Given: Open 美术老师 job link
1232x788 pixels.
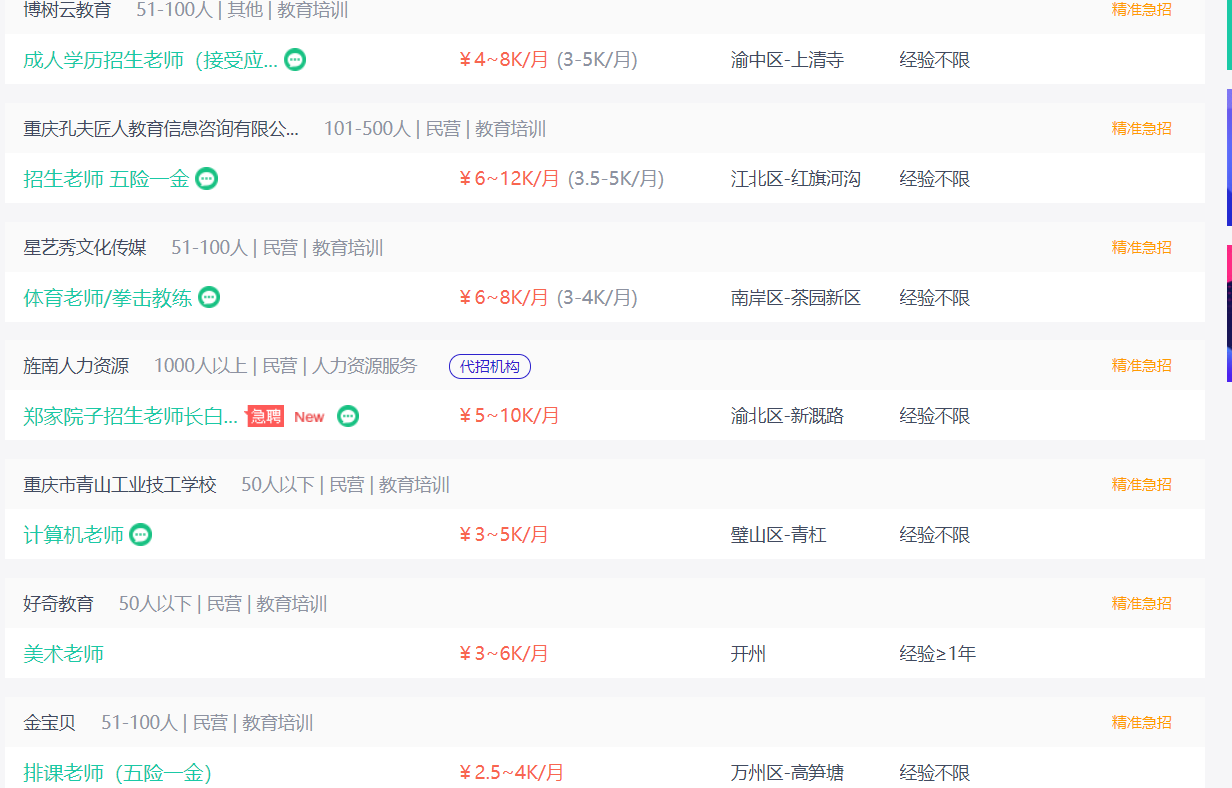Looking at the screenshot, I should click(x=64, y=654).
